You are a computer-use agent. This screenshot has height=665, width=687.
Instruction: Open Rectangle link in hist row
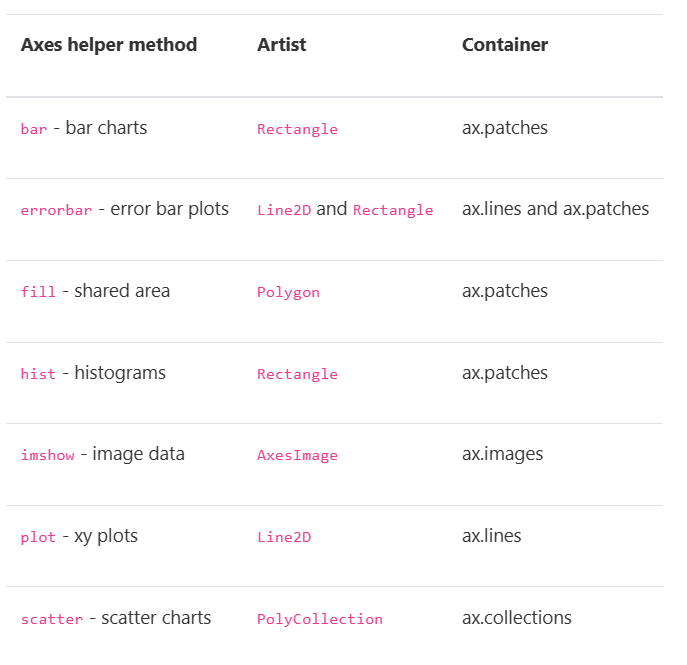point(297,374)
